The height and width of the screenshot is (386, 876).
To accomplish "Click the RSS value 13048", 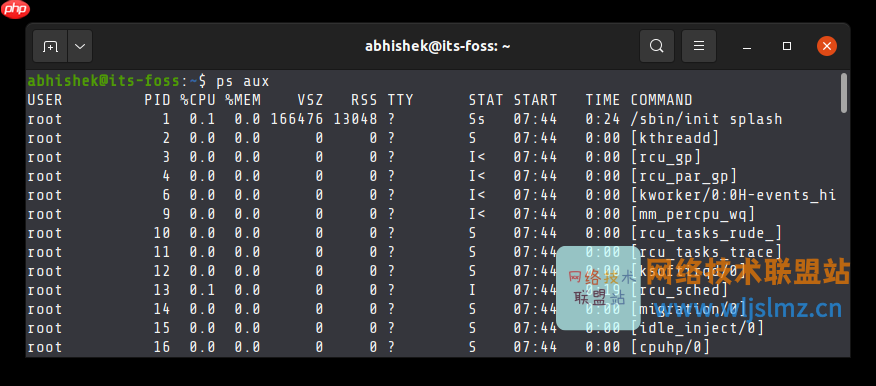I will tap(355, 119).
